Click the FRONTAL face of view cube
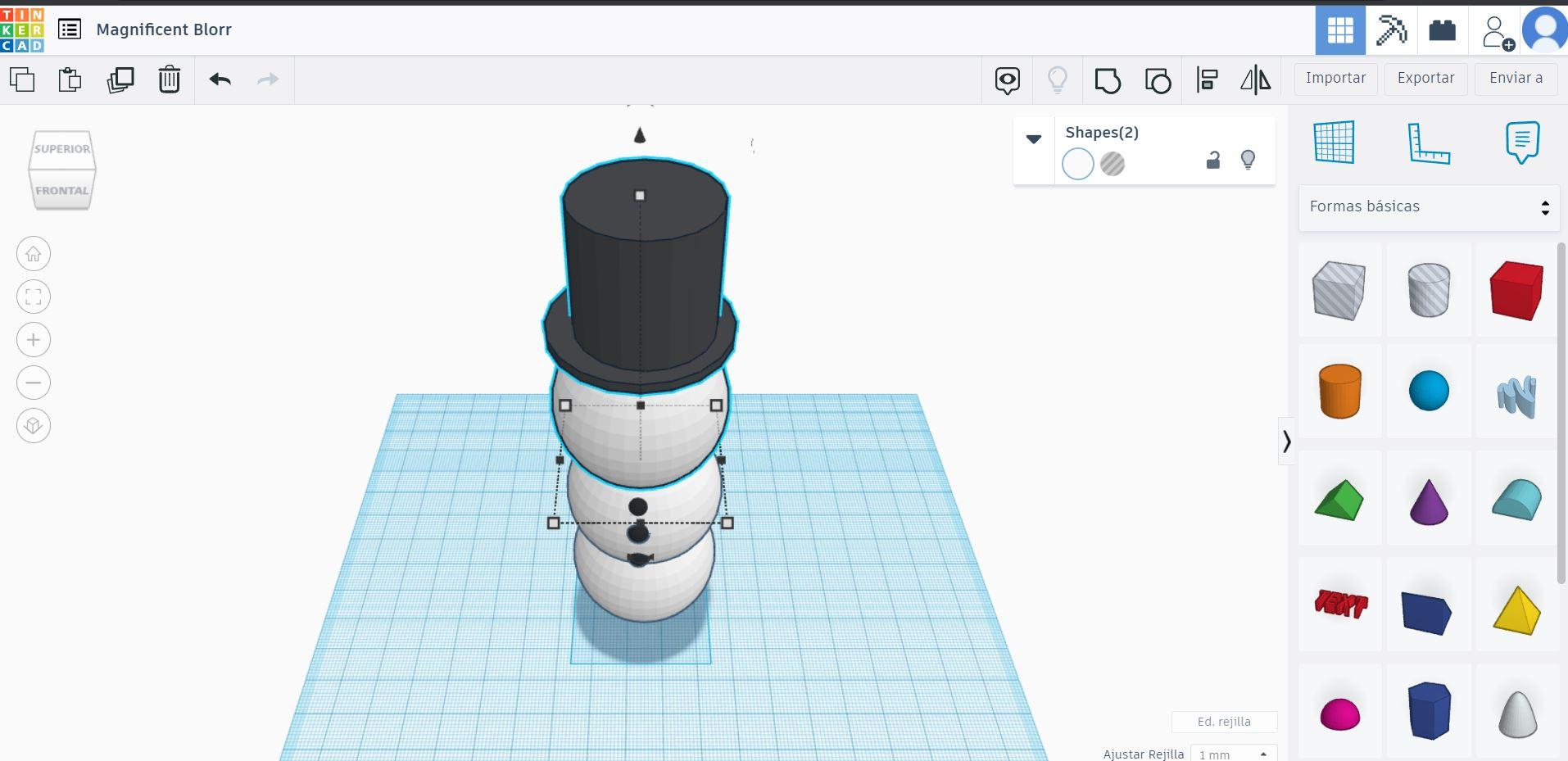 62,190
